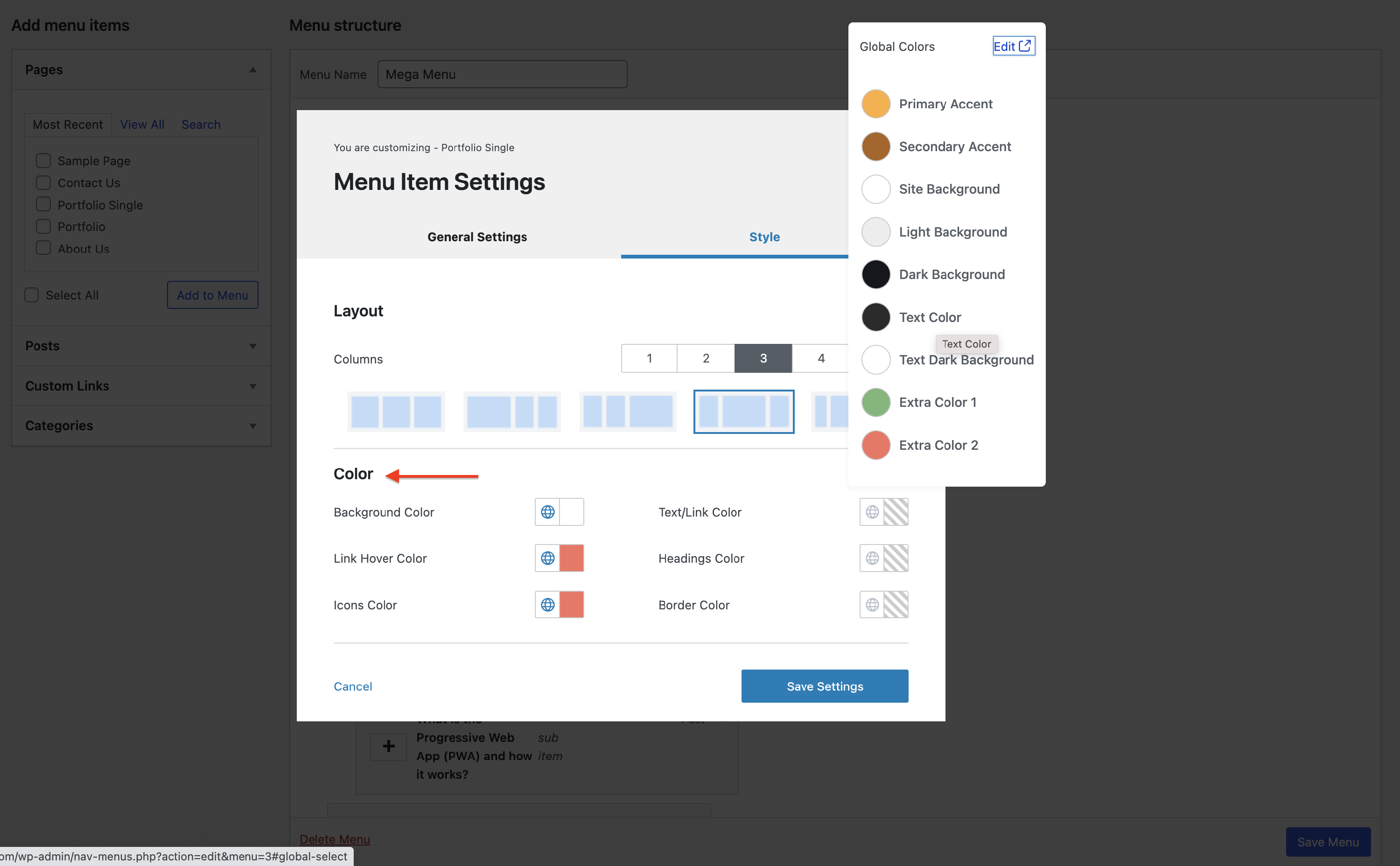1400x866 pixels.
Task: Choose the Extra Color 1 green swatch
Action: click(x=875, y=402)
